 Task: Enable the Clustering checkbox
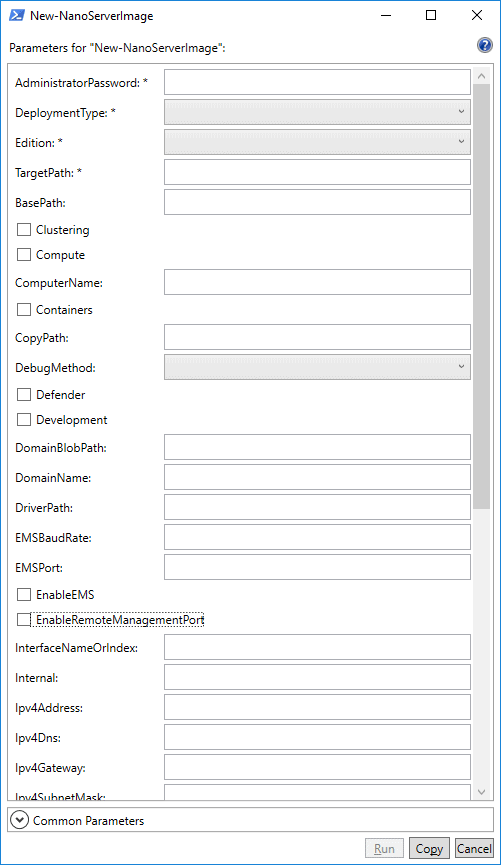coord(24,229)
